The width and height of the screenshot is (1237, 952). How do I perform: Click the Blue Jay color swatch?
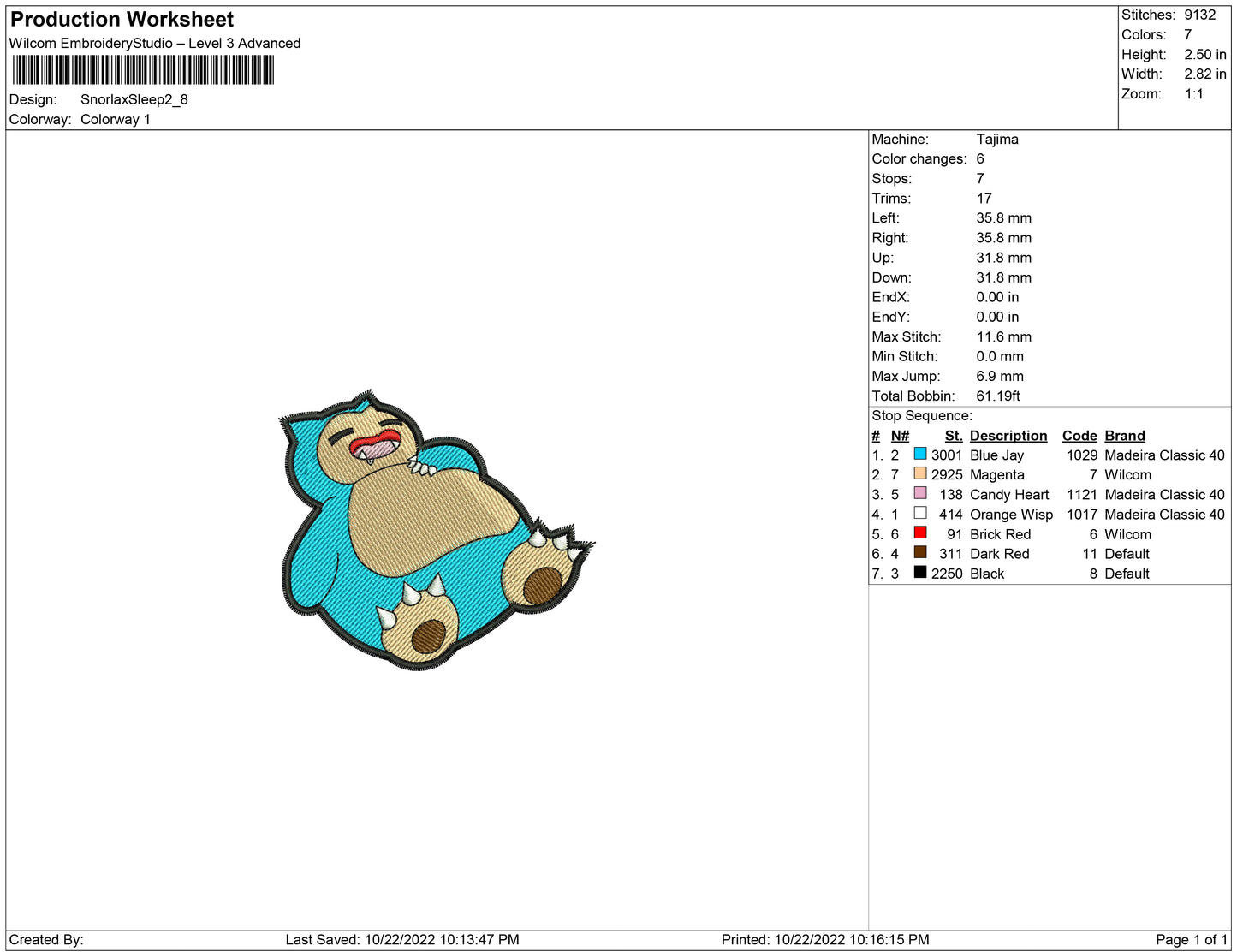tap(920, 454)
